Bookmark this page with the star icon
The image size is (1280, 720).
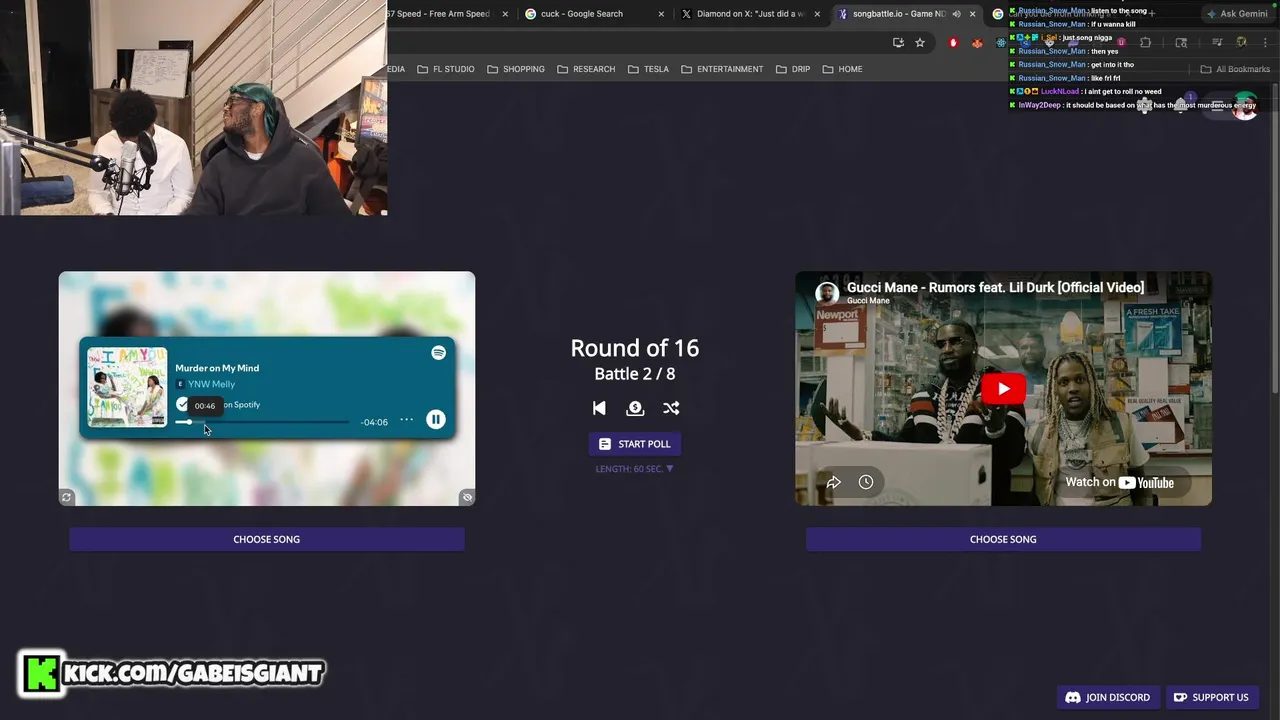point(920,42)
